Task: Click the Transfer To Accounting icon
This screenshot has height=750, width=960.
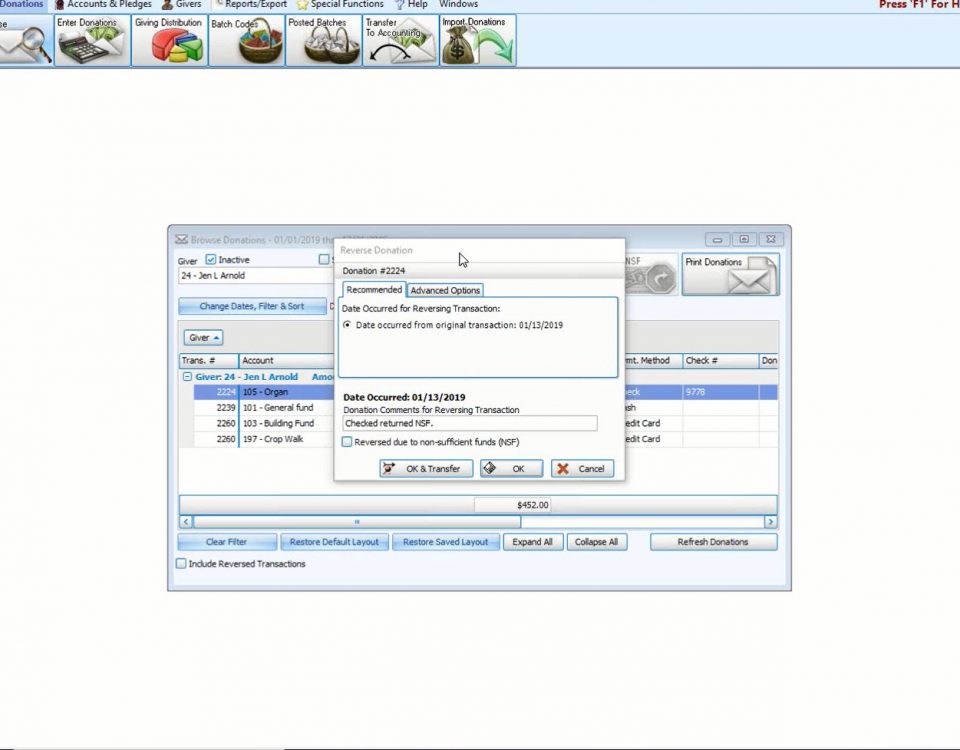Action: point(400,42)
